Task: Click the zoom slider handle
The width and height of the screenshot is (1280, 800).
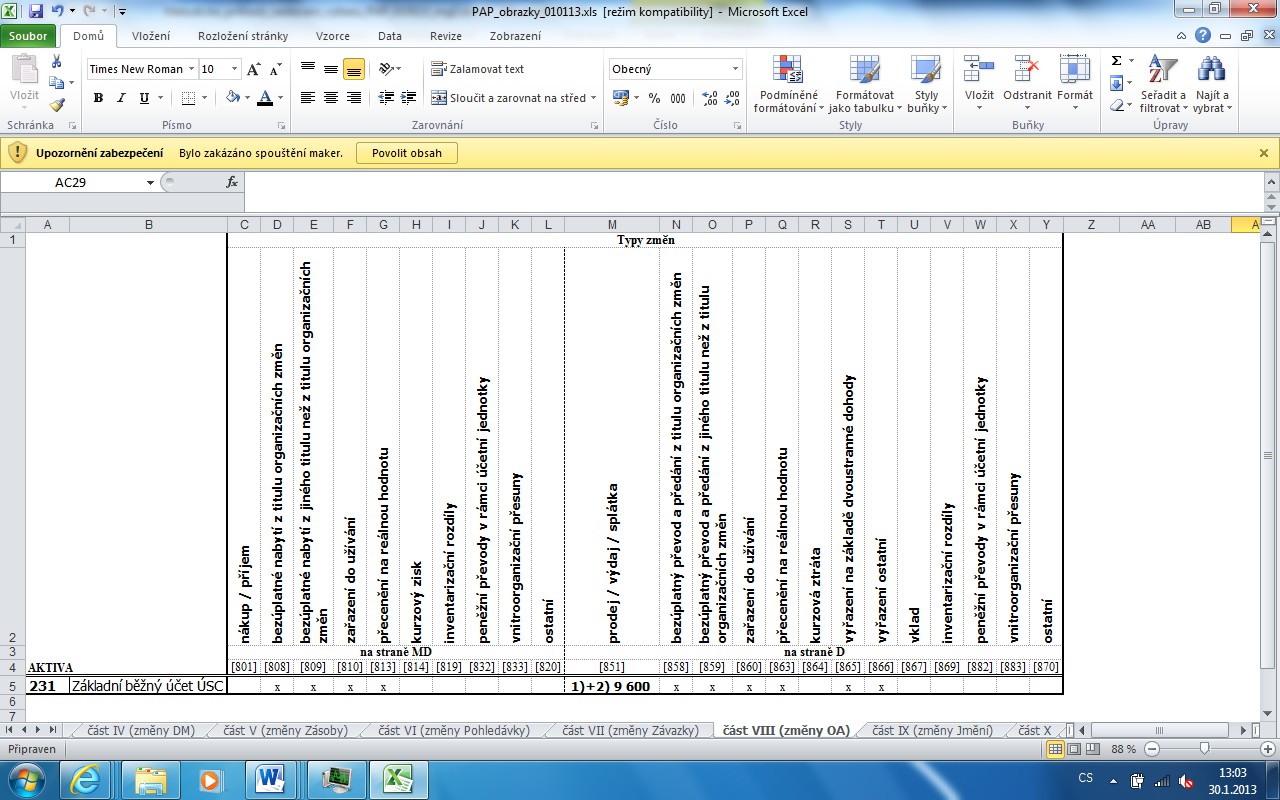Action: coord(1204,749)
